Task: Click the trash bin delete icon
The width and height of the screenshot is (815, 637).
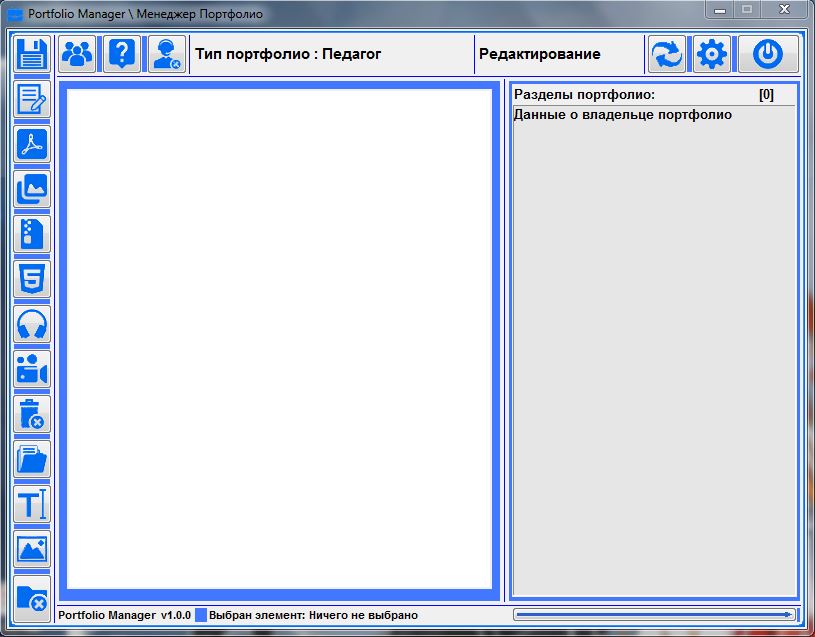Action: pos(32,414)
